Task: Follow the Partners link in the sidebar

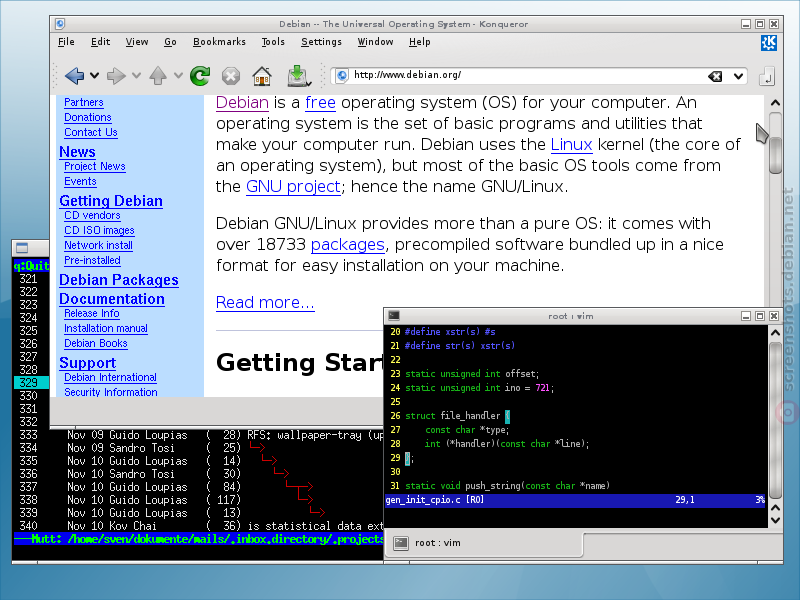Action: 84,102
